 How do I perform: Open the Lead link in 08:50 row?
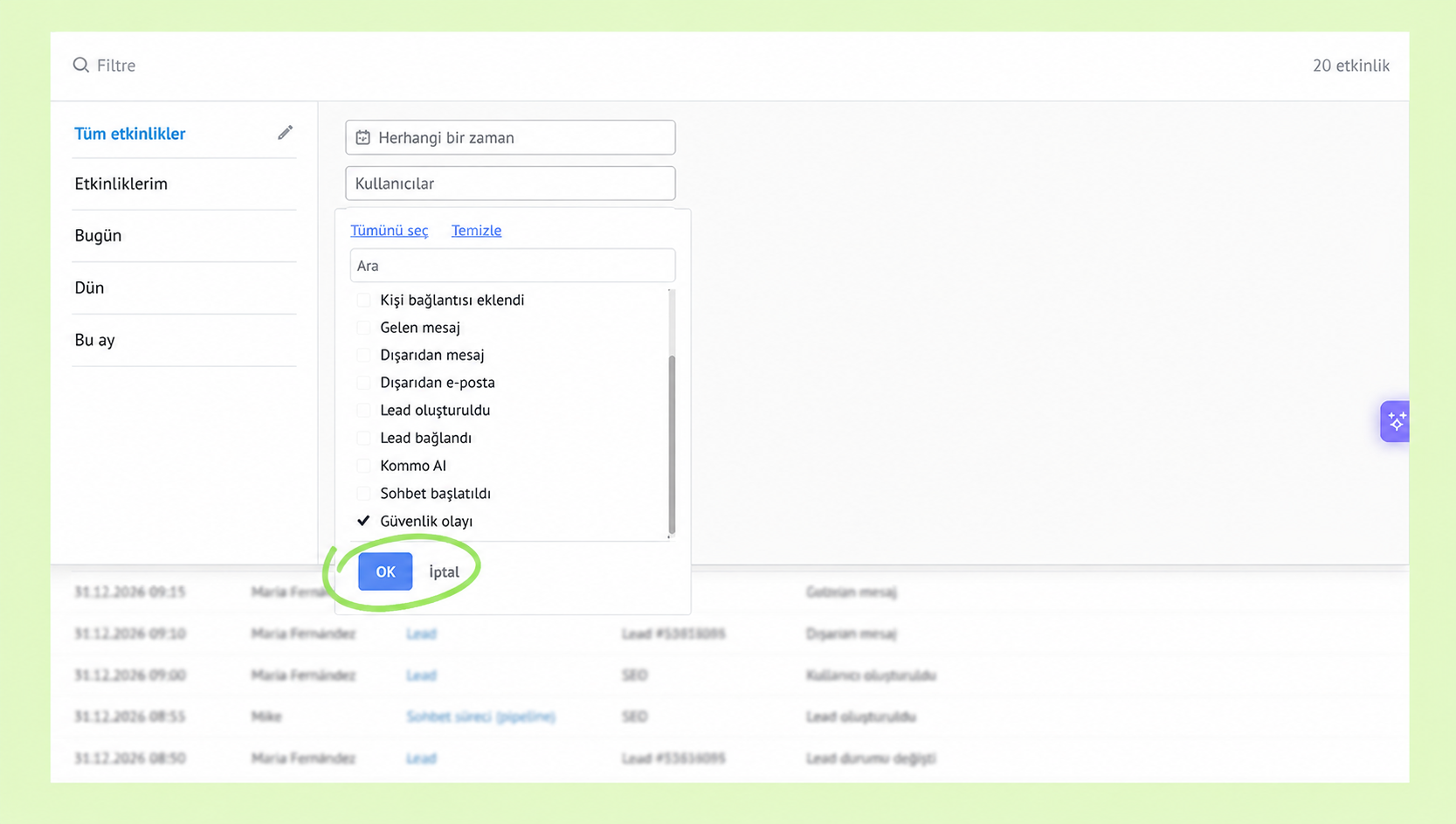(421, 758)
